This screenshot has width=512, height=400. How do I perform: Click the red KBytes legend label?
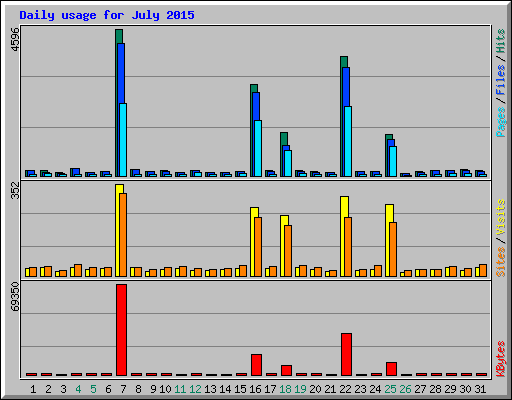pyautogui.click(x=500, y=359)
